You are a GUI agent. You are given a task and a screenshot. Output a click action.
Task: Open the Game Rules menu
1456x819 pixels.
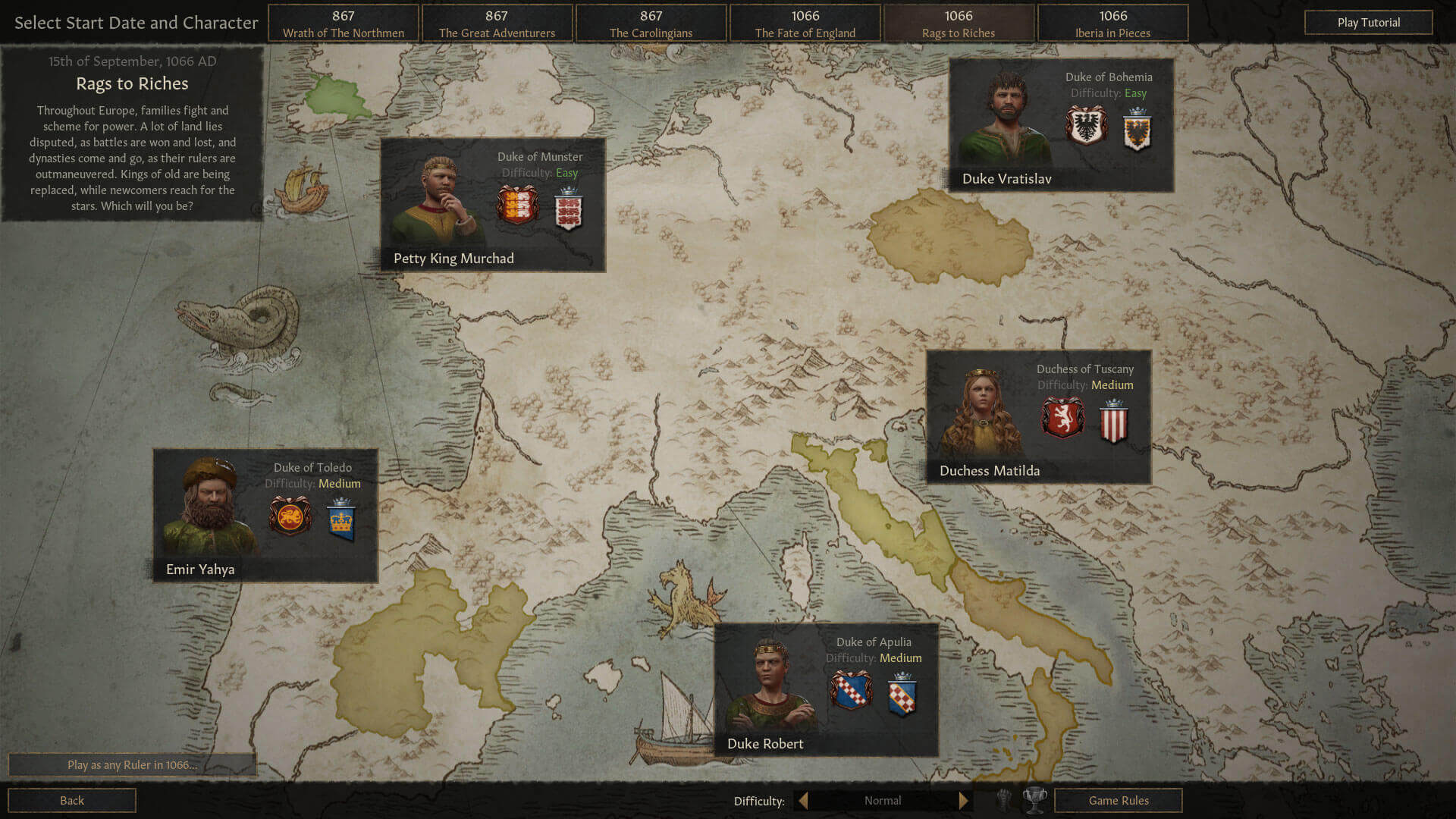pyautogui.click(x=1118, y=800)
